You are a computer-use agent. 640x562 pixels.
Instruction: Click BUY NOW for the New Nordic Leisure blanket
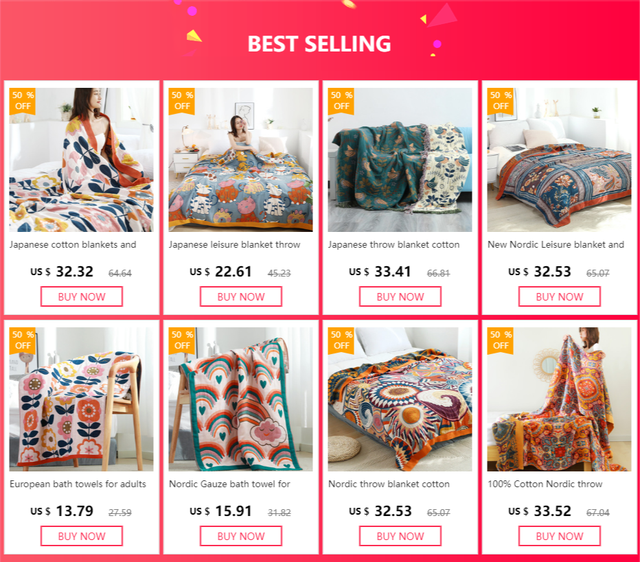[x=560, y=296]
